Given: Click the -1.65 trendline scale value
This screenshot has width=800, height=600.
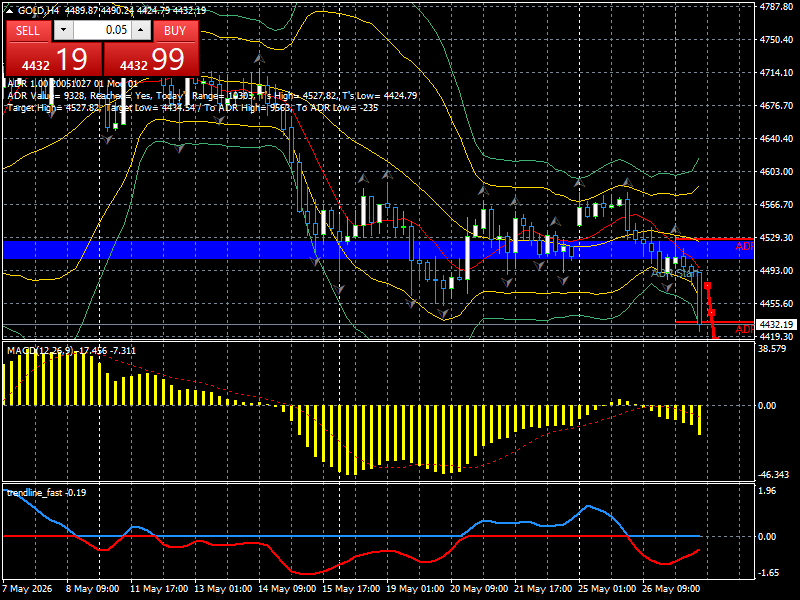Looking at the screenshot, I should click(769, 573).
